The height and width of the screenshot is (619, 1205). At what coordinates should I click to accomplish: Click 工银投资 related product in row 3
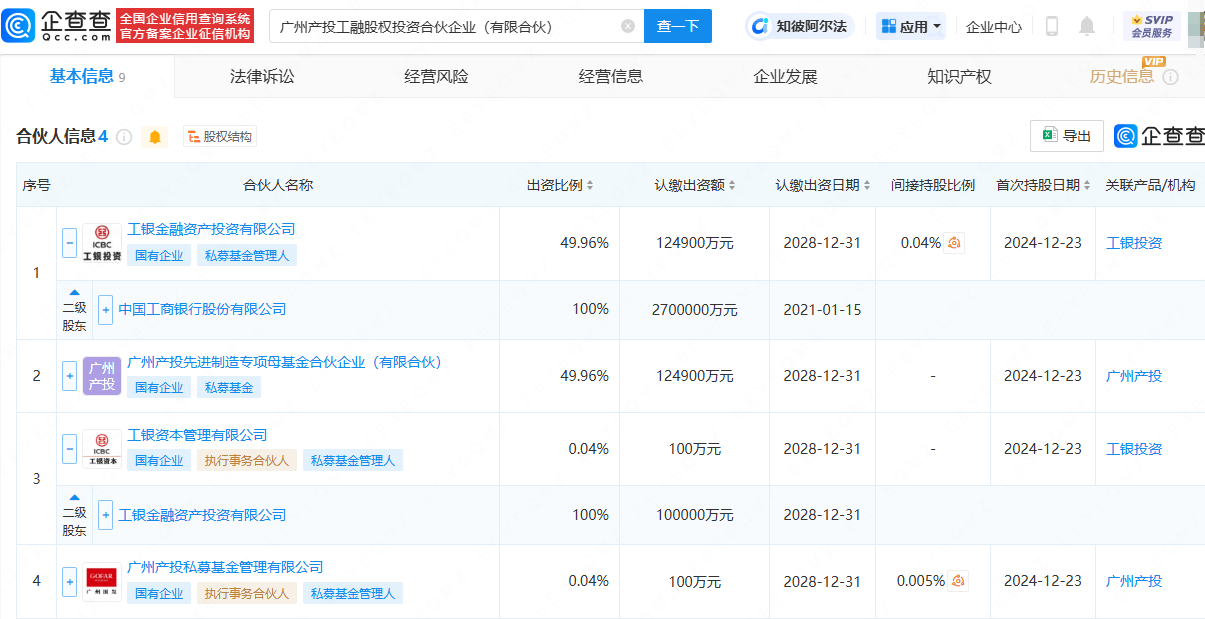pos(1134,449)
